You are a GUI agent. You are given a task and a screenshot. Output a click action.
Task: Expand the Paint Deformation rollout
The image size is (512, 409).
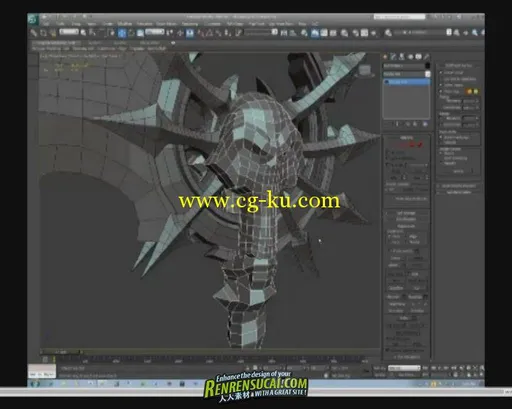[x=459, y=192]
